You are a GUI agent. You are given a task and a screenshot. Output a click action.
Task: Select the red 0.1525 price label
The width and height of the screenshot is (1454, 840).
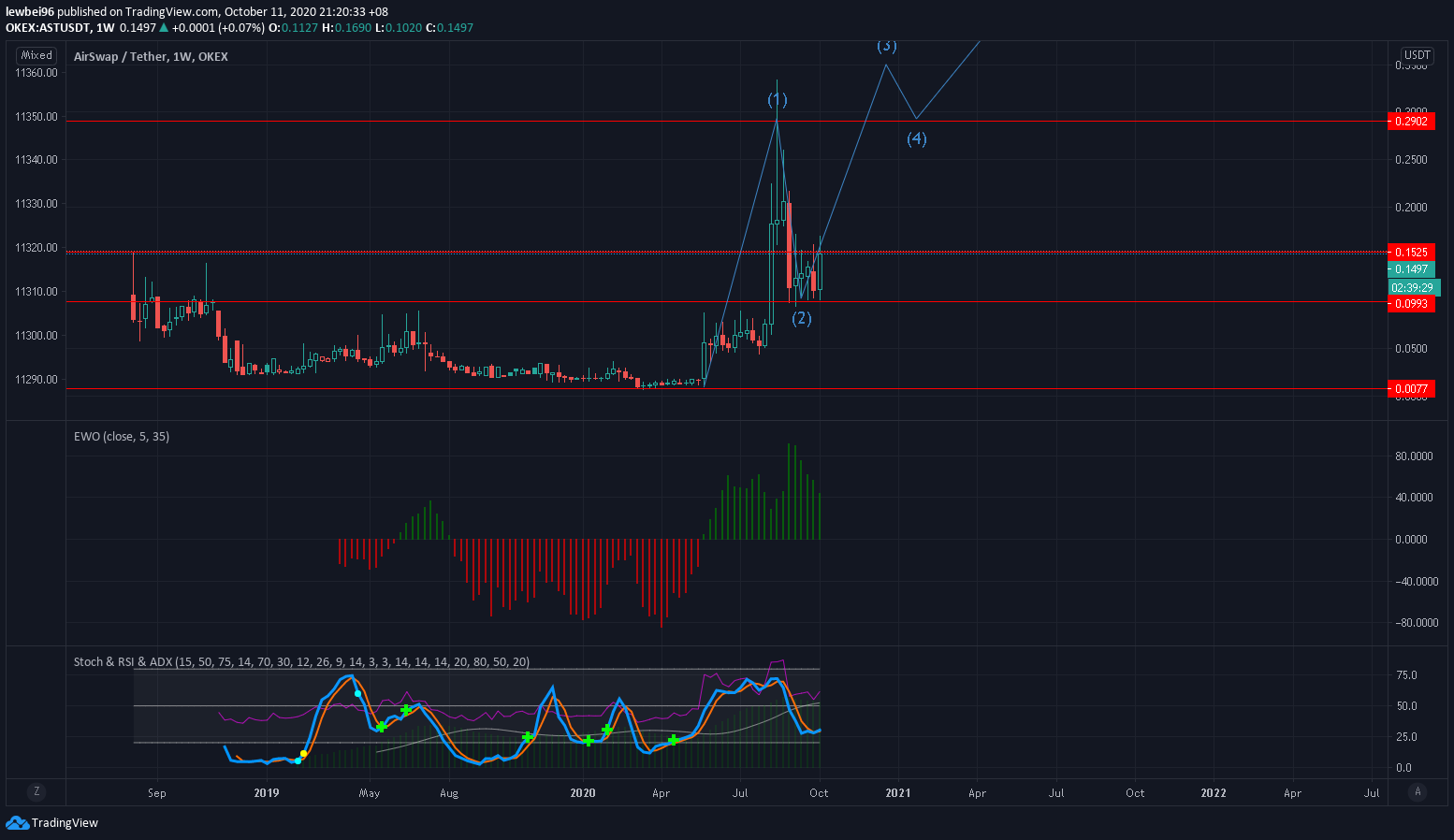click(1411, 253)
